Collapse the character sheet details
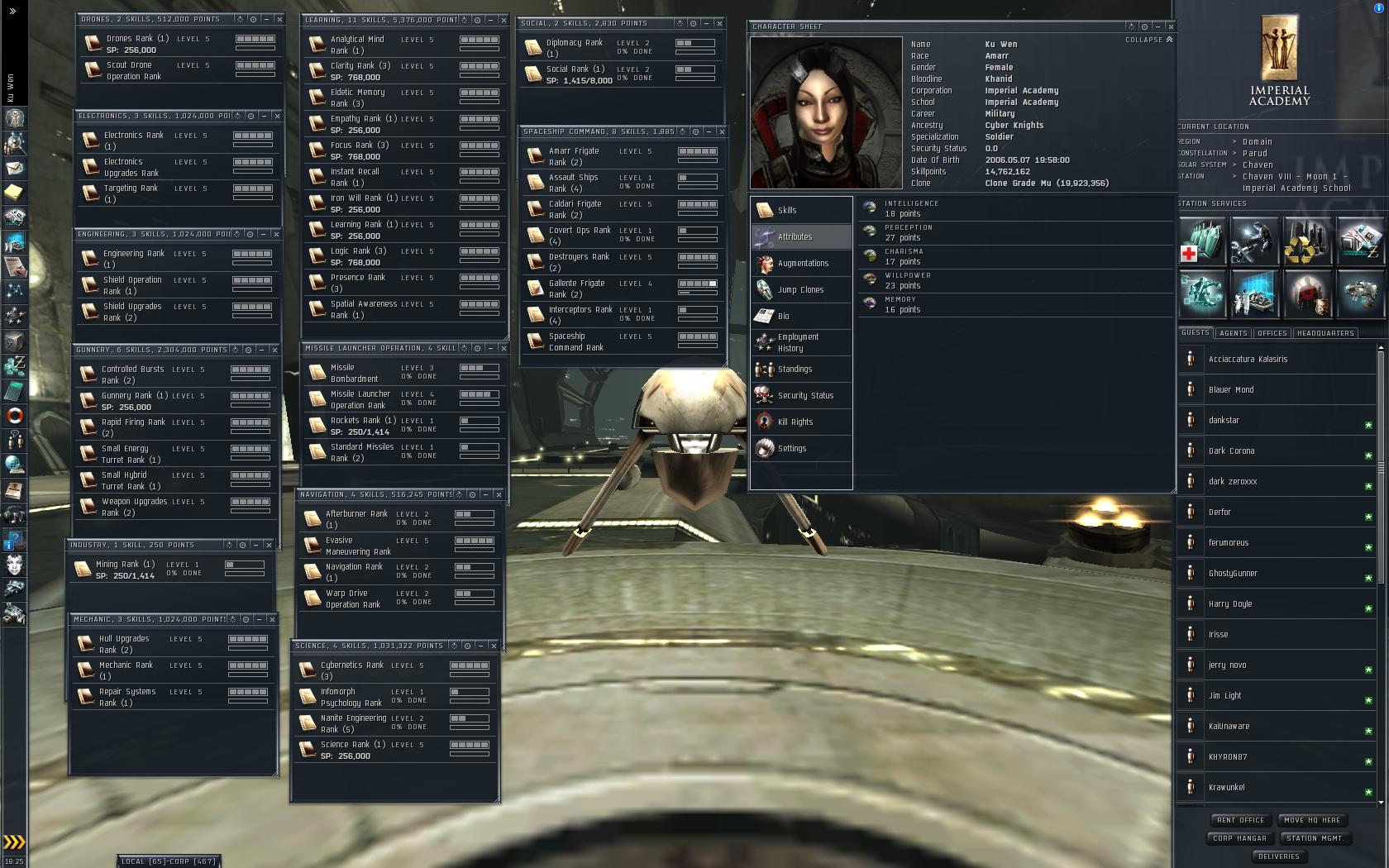This screenshot has width=1389, height=868. [1149, 40]
